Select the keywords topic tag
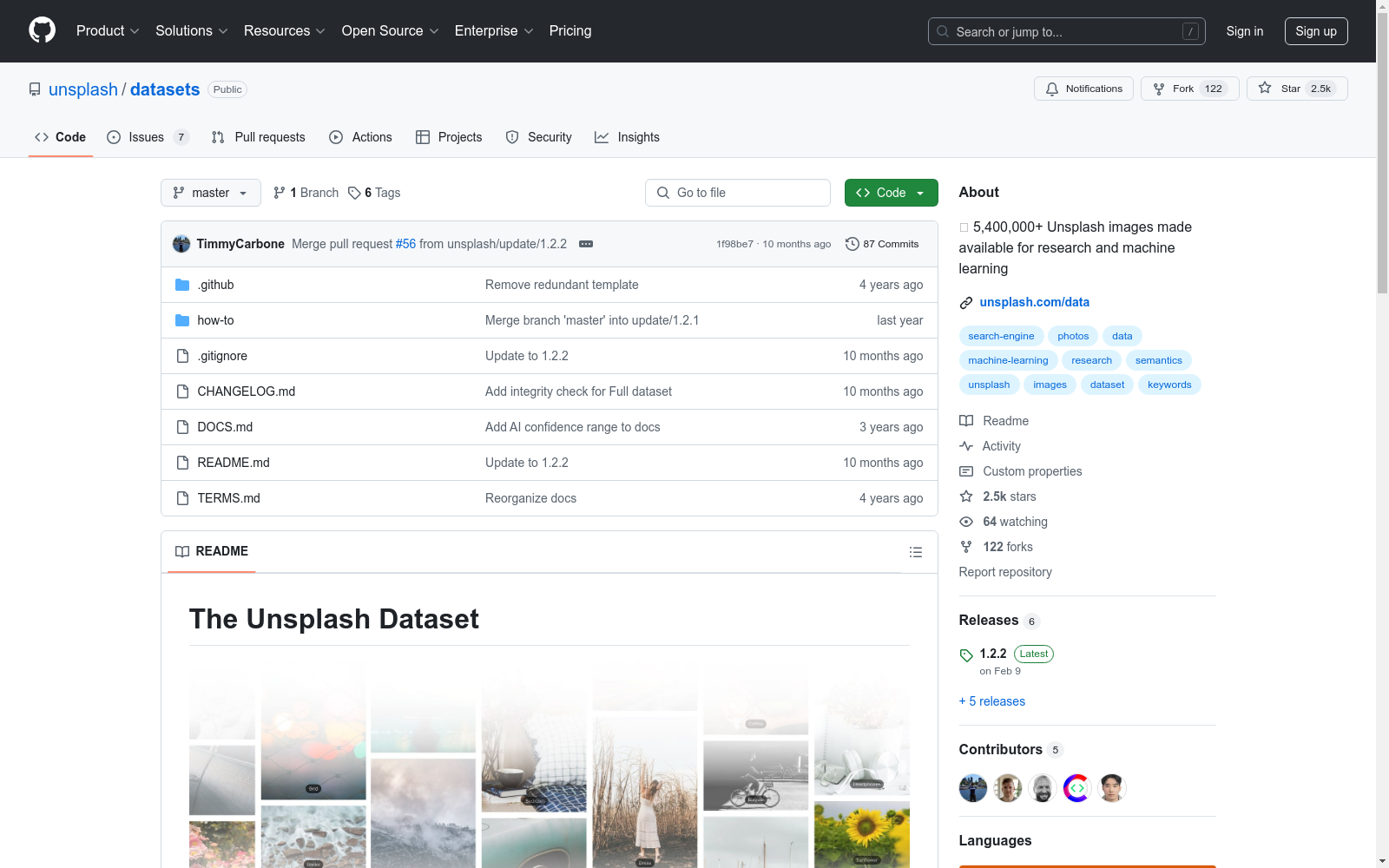This screenshot has width=1389, height=868. [x=1169, y=385]
